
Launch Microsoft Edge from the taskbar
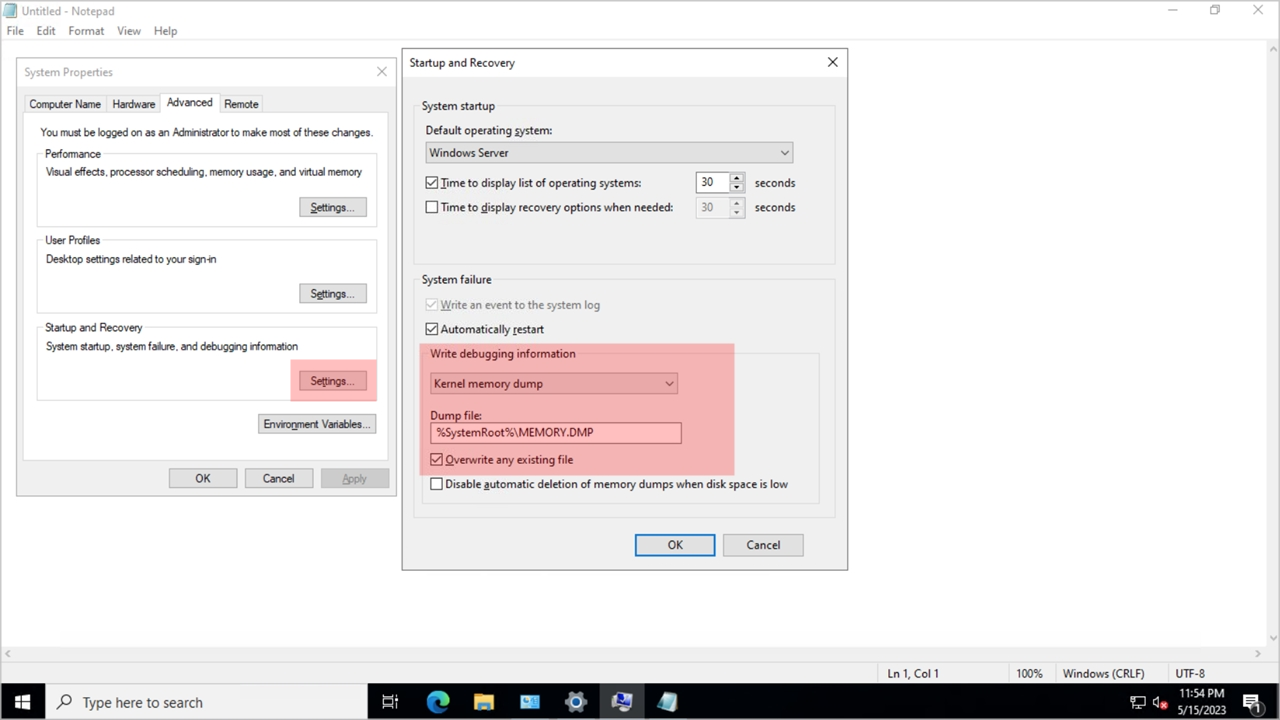pos(438,702)
